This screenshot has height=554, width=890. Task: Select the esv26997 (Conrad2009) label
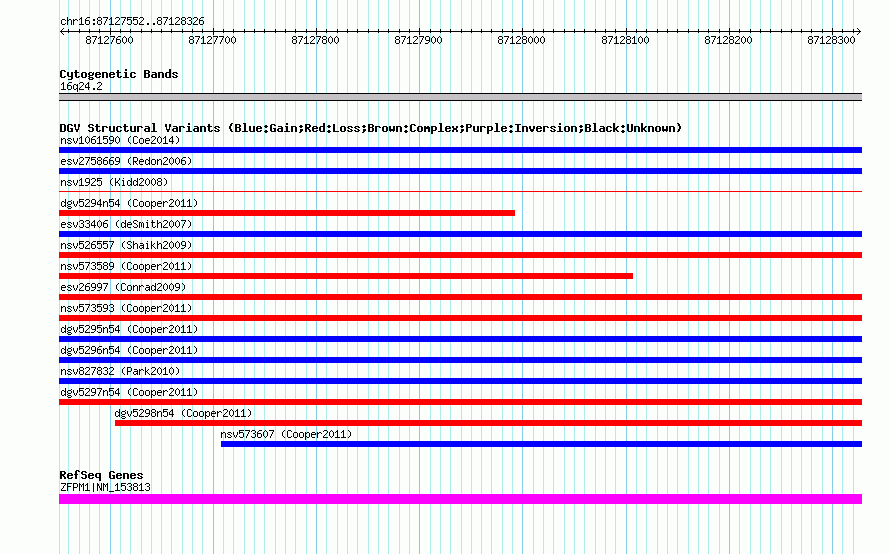(x=123, y=287)
